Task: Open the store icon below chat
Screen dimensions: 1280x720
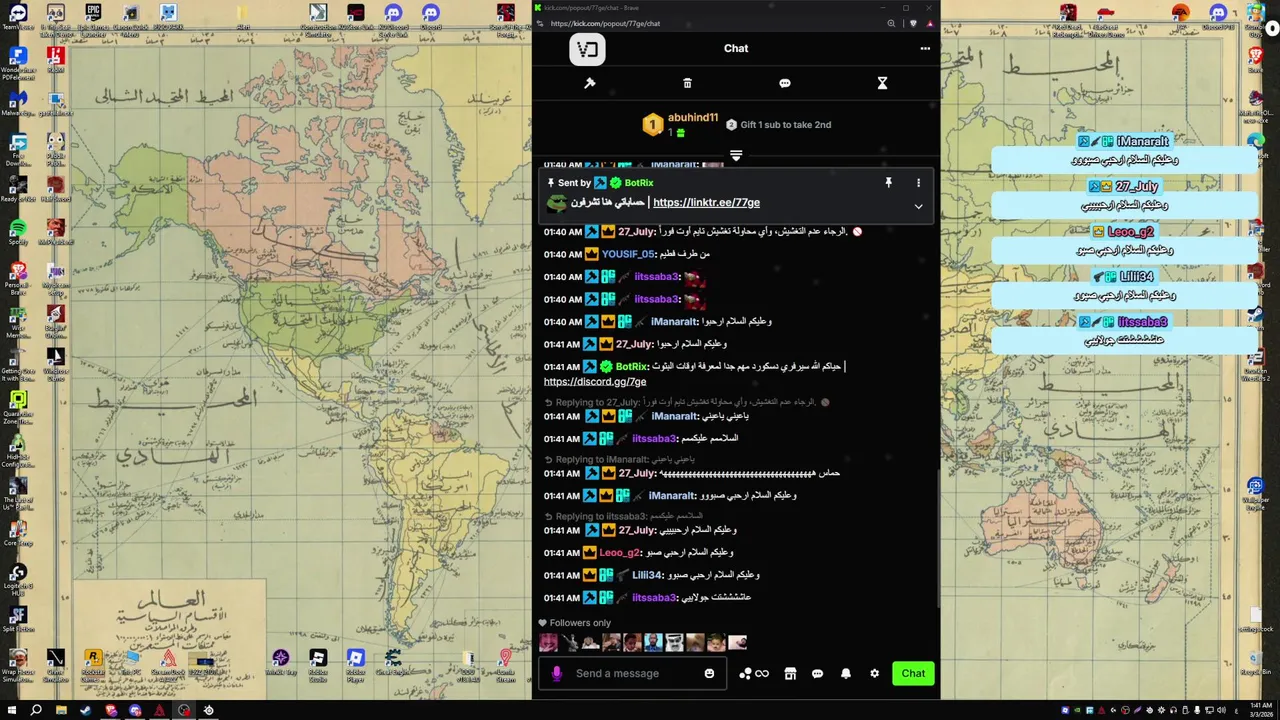Action: [790, 673]
